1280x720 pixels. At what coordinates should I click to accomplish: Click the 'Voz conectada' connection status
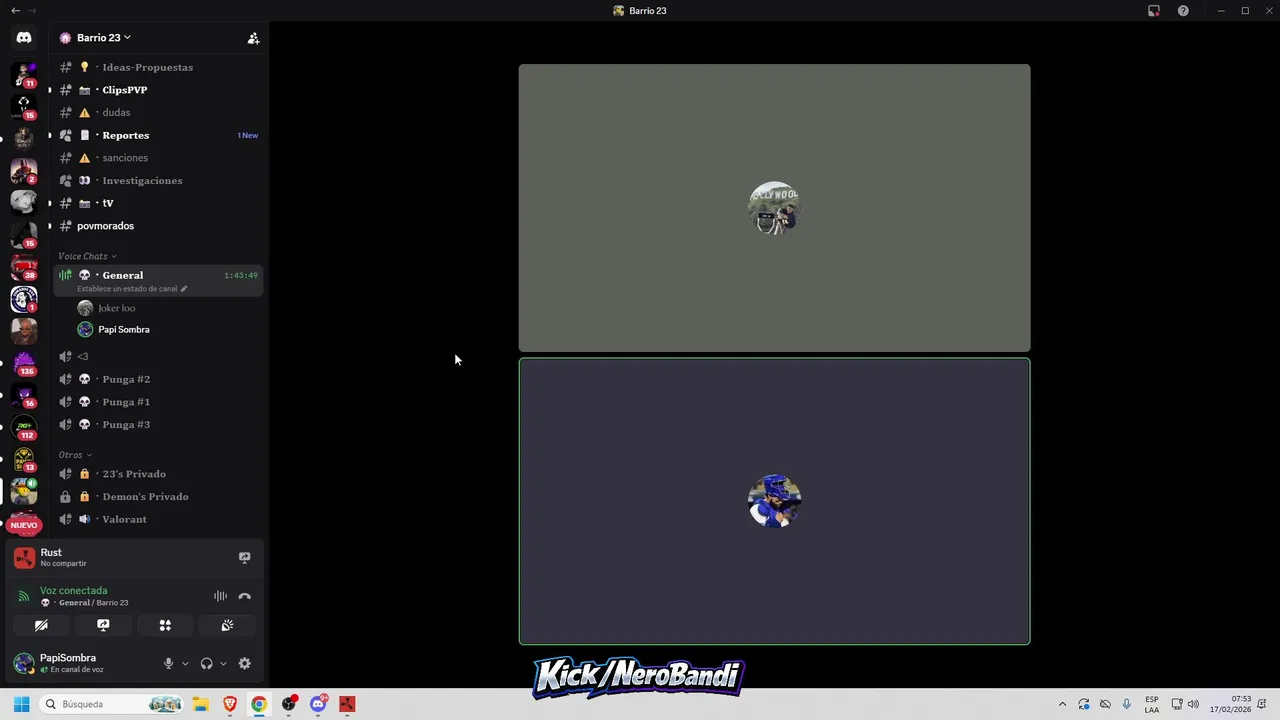point(73,591)
